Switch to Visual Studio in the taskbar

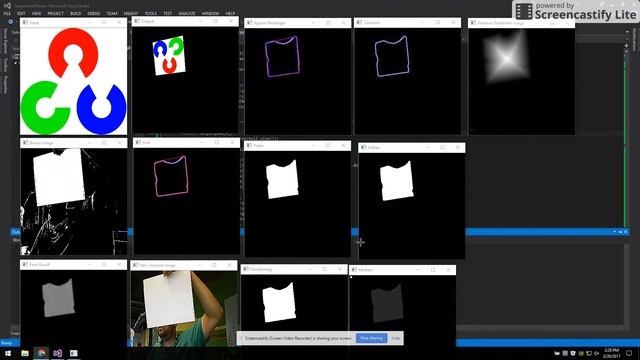click(x=58, y=353)
